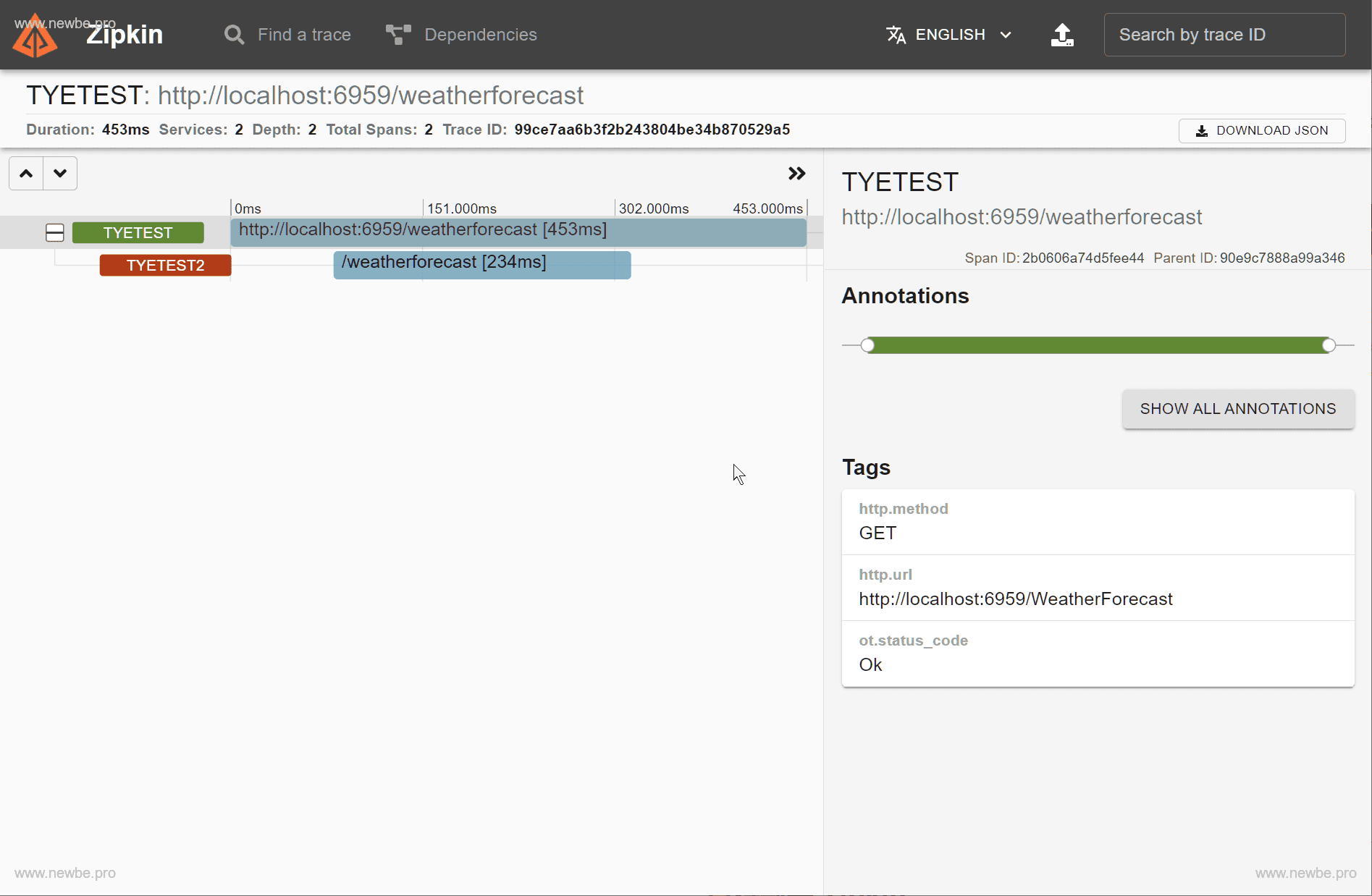Click the right annotation marker on the timeline
The height and width of the screenshot is (896, 1372).
click(x=1329, y=345)
